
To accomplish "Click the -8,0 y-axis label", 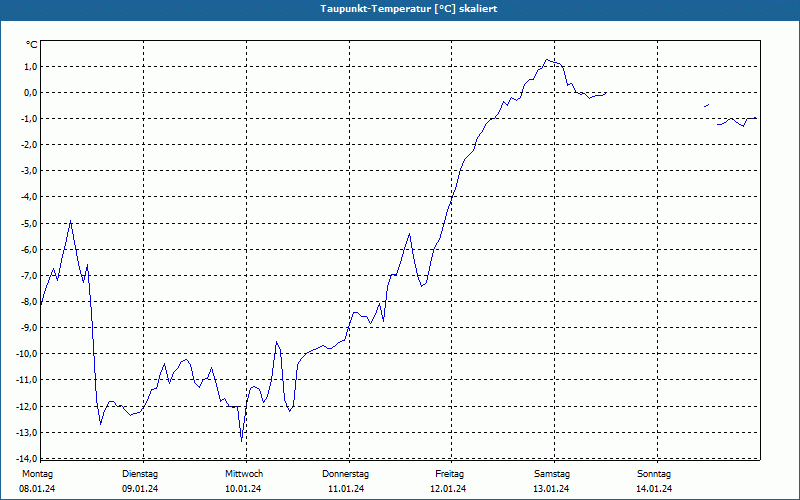I will pyautogui.click(x=28, y=301).
